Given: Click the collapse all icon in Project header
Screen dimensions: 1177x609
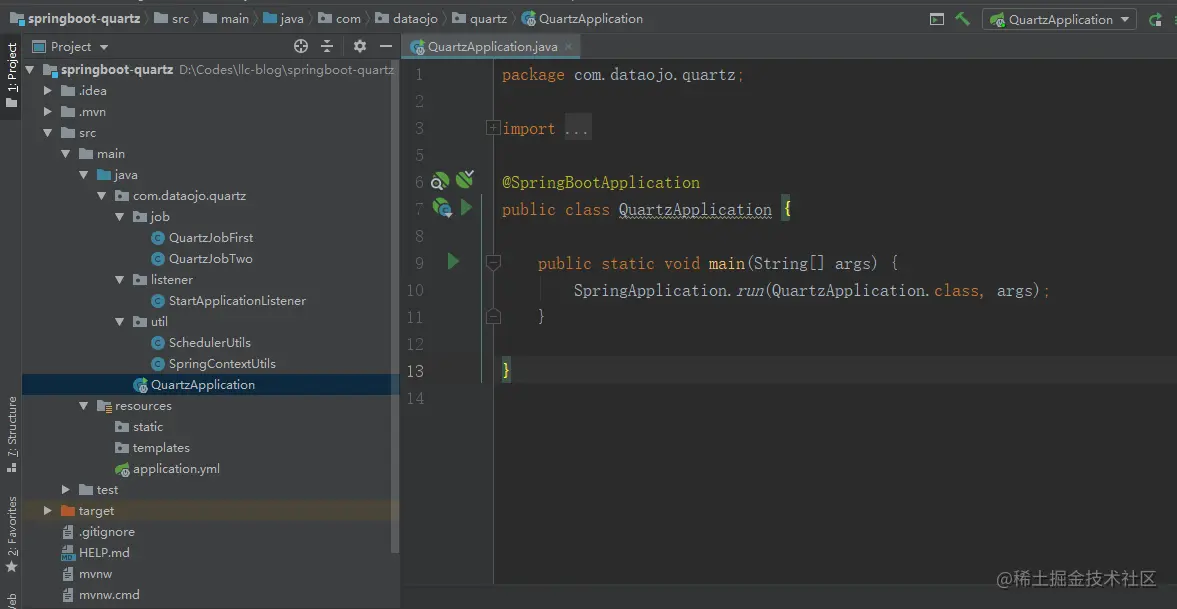Looking at the screenshot, I should tap(327, 47).
